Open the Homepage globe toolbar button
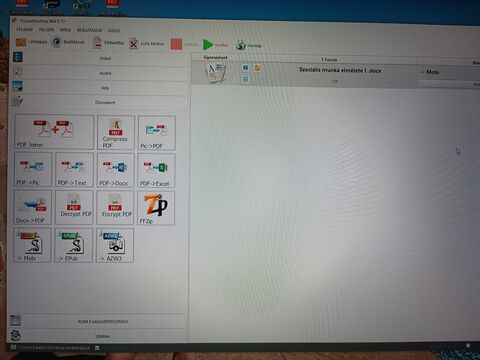 tap(249, 45)
